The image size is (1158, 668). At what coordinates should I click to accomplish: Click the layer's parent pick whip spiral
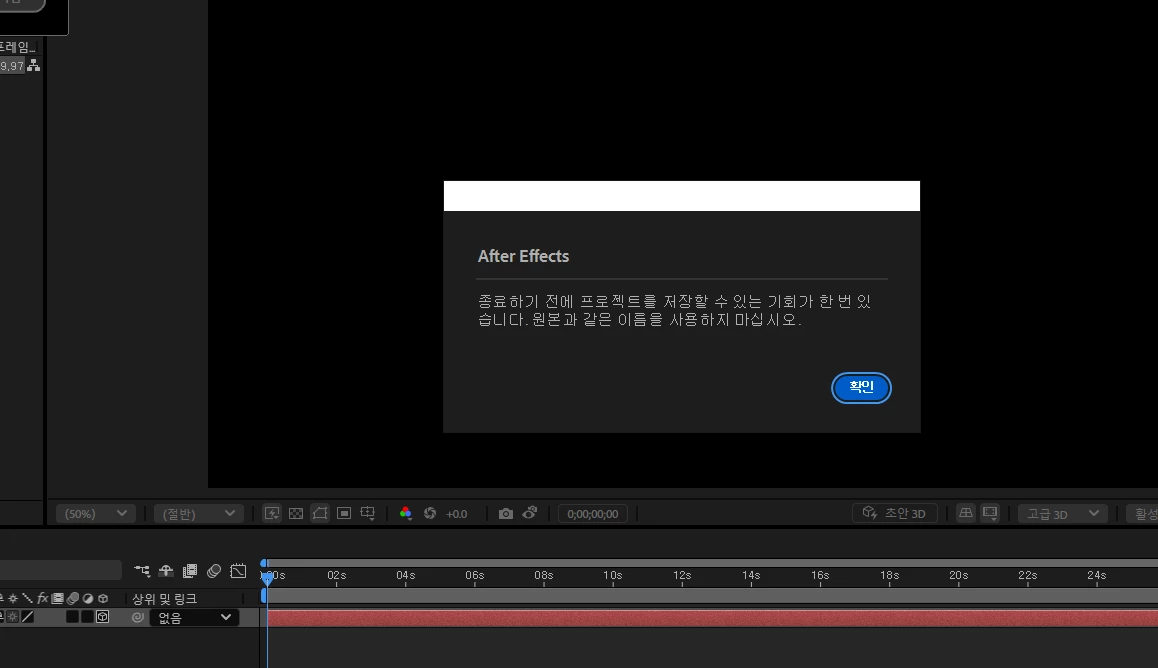(x=137, y=617)
